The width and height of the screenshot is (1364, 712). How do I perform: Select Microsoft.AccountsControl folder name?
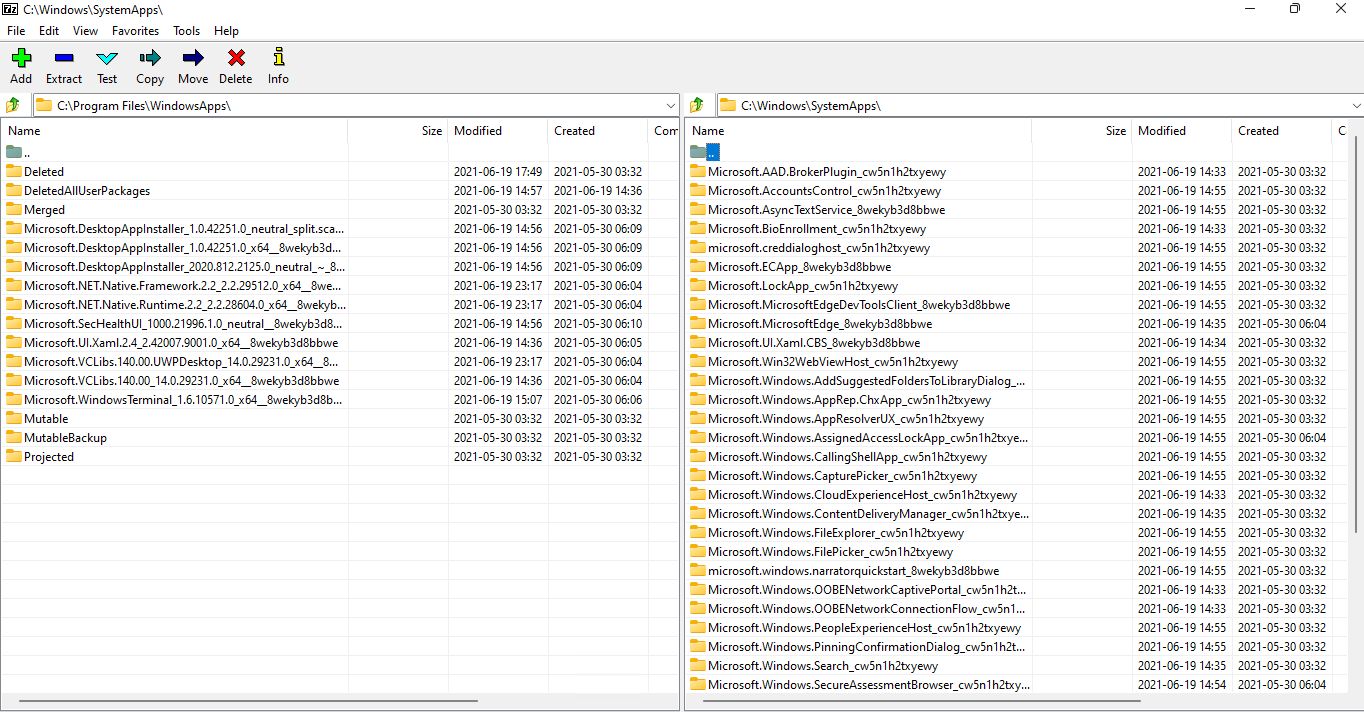tap(824, 190)
